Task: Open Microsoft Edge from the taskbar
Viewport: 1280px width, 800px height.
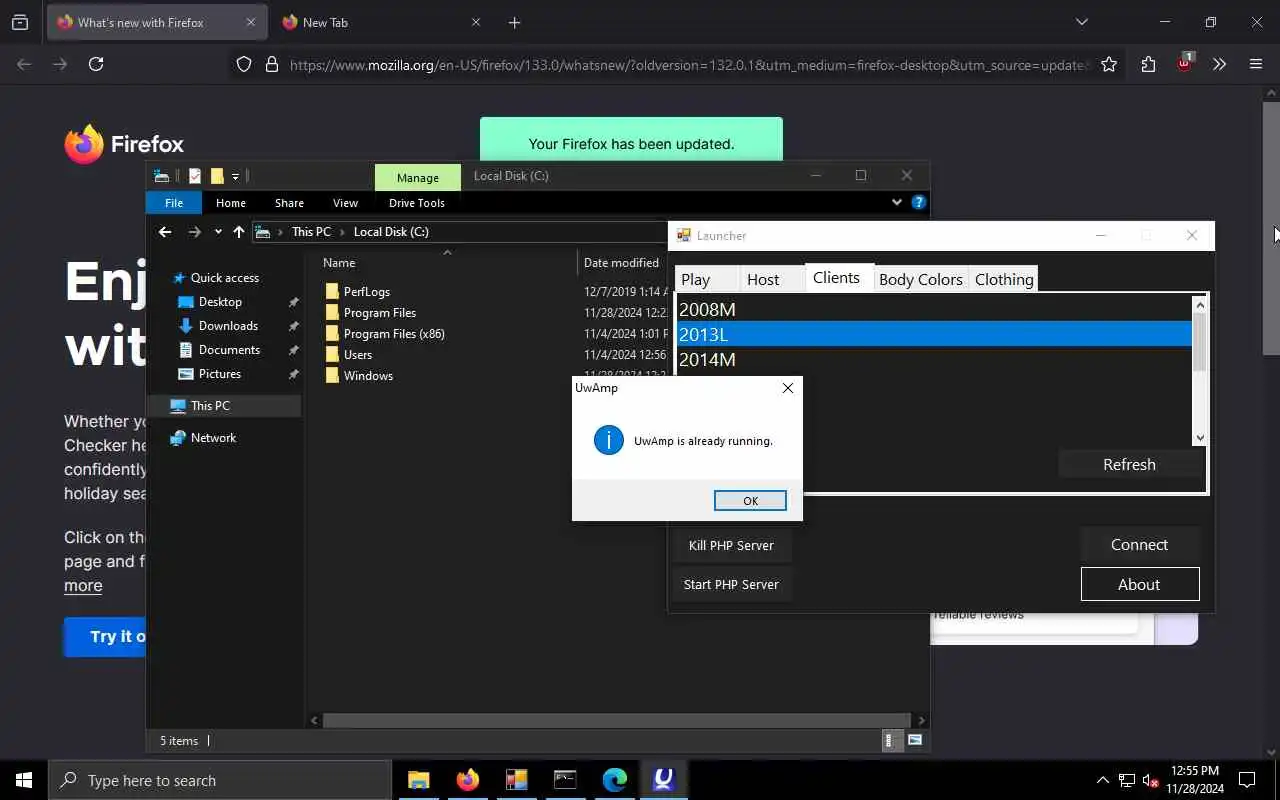Action: [614, 780]
